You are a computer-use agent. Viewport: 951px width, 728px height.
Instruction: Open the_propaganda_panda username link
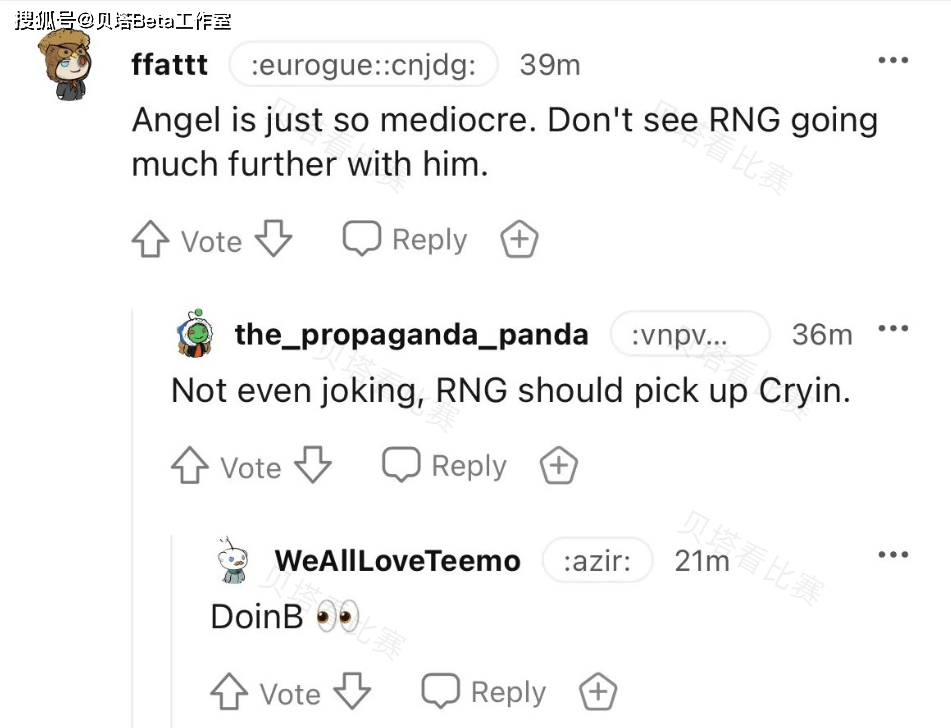point(411,334)
